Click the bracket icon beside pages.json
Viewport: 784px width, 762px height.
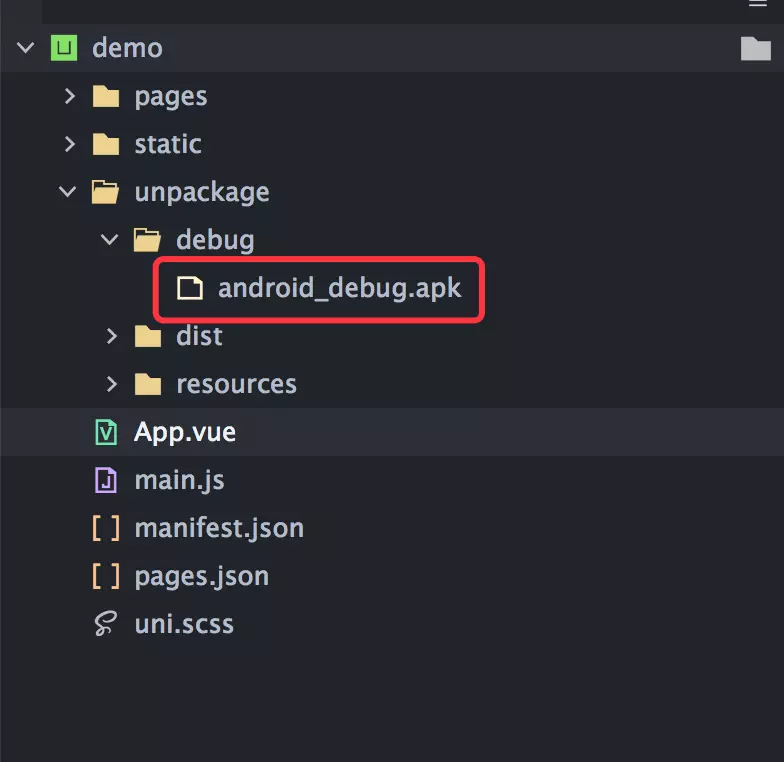click(x=106, y=576)
